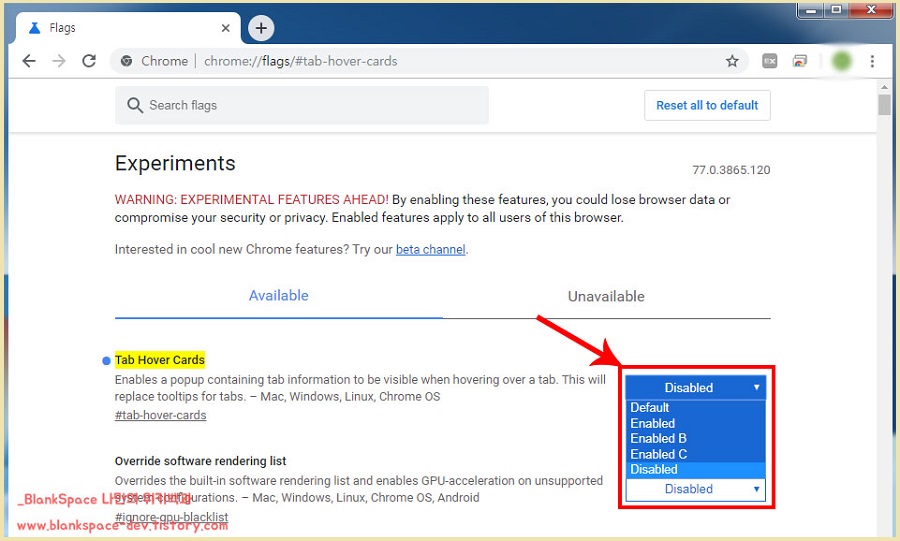Click the forward navigation arrow
The height and width of the screenshot is (541, 900).
point(59,61)
